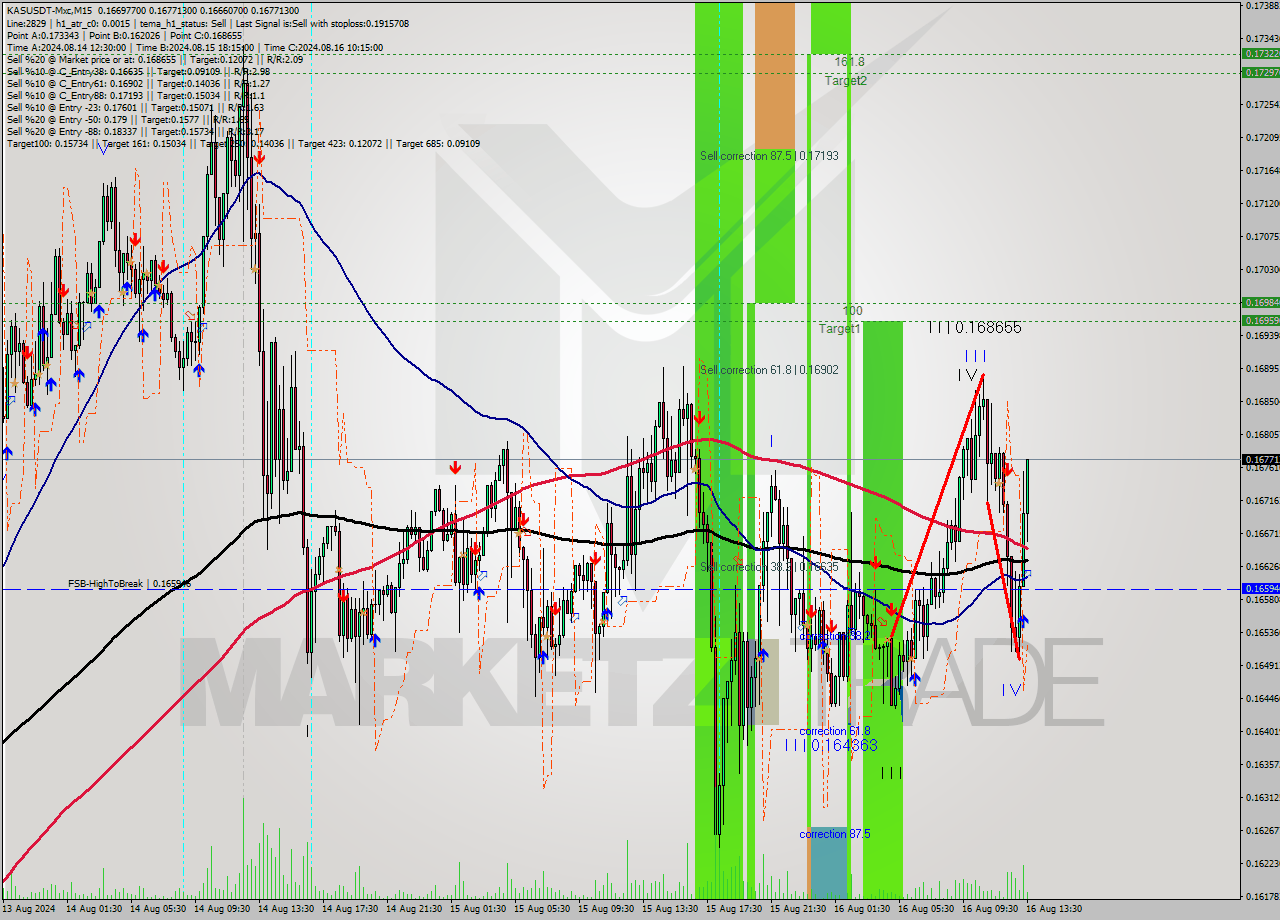The width and height of the screenshot is (1280, 920).
Task: Click the teal rectangle near 'correction 87.5'
Action: [x=828, y=862]
